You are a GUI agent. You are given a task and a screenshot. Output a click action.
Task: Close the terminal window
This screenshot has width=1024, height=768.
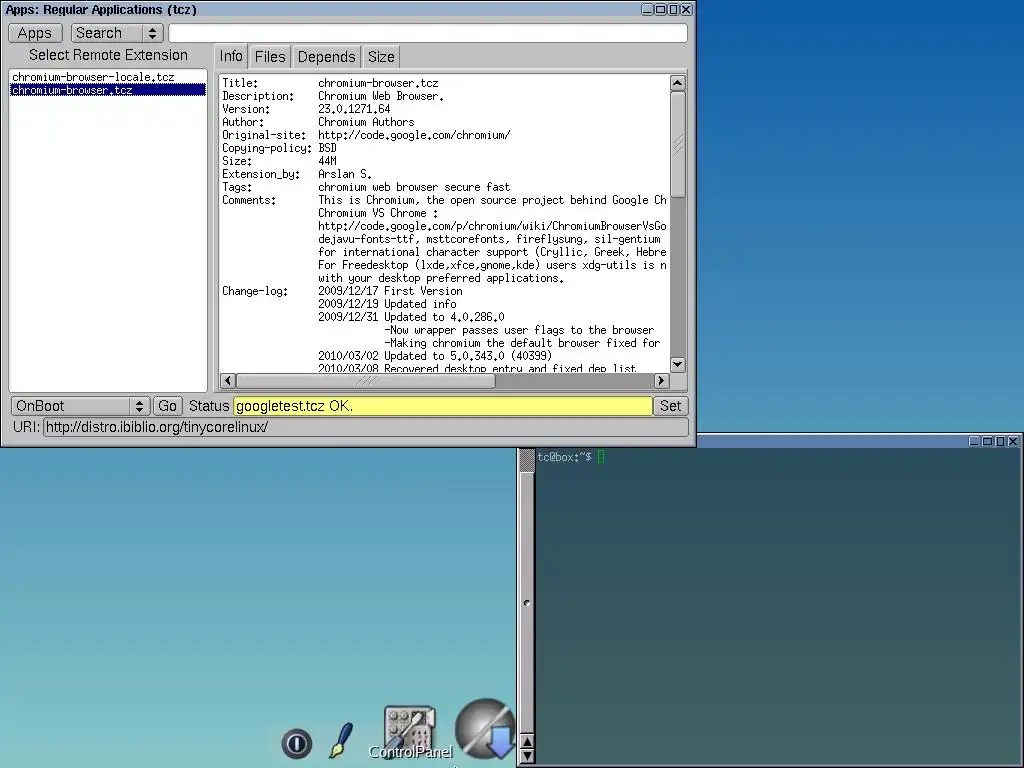[x=1013, y=441]
